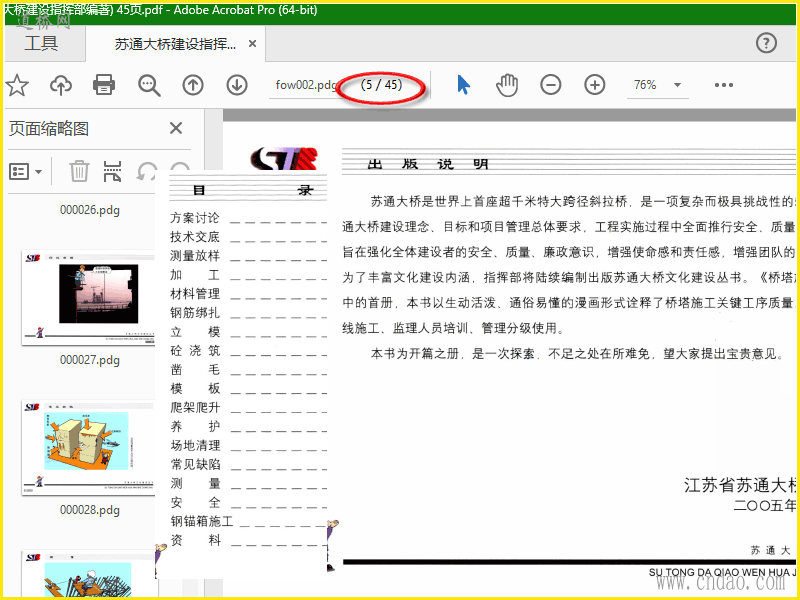Viewport: 800px width, 600px height.
Task: Zoom out with minus icon
Action: pos(551,85)
